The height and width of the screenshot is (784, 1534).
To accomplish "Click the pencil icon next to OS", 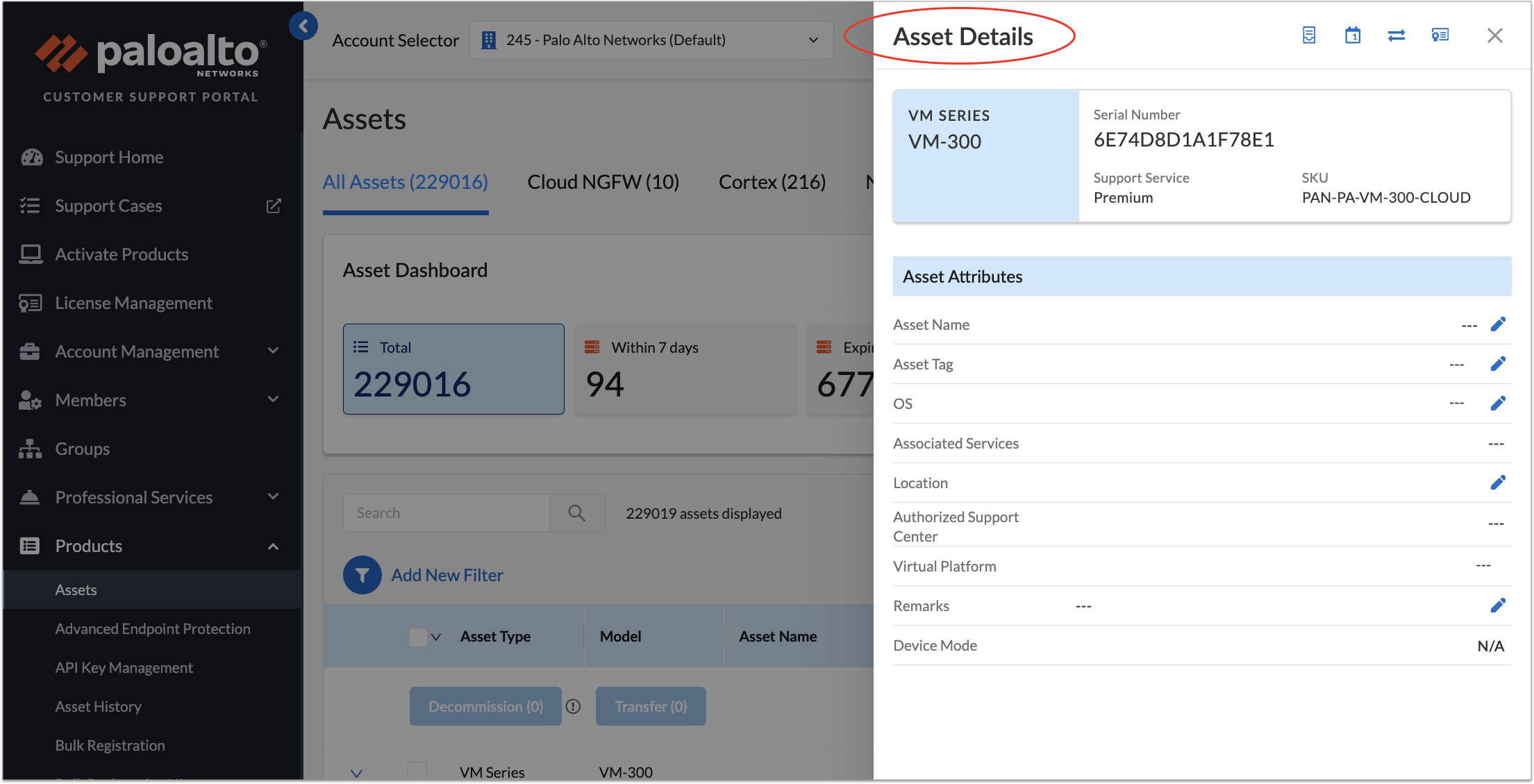I will point(1498,403).
